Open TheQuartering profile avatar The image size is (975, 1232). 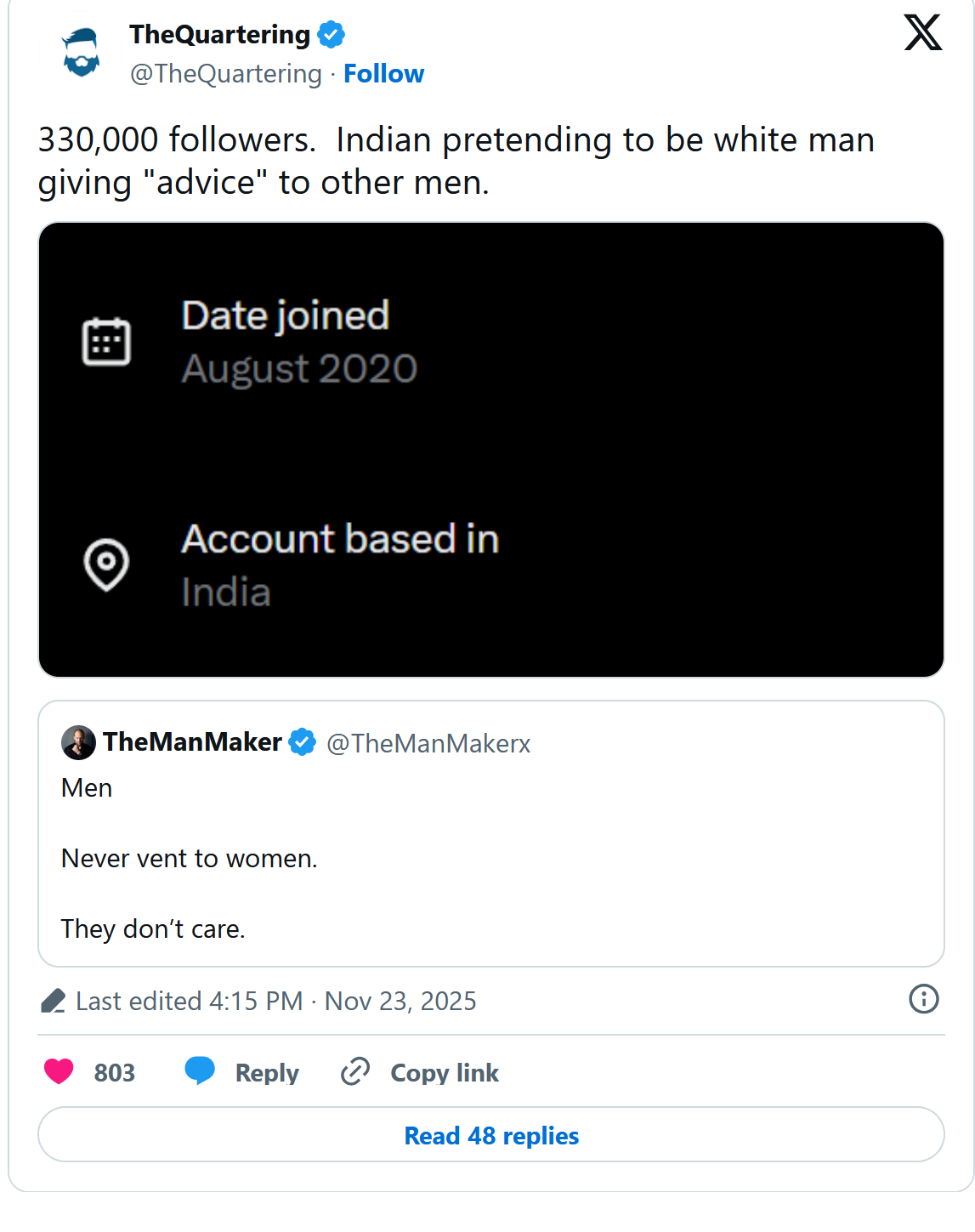[x=82, y=53]
